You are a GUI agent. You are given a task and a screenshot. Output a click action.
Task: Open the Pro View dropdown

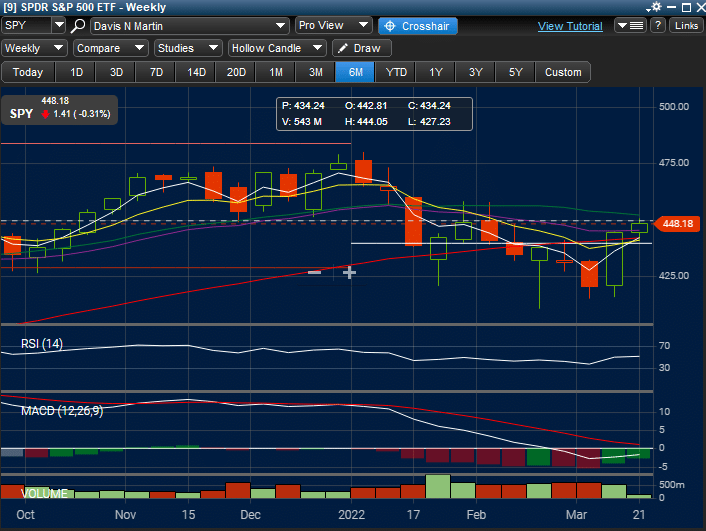[x=334, y=26]
